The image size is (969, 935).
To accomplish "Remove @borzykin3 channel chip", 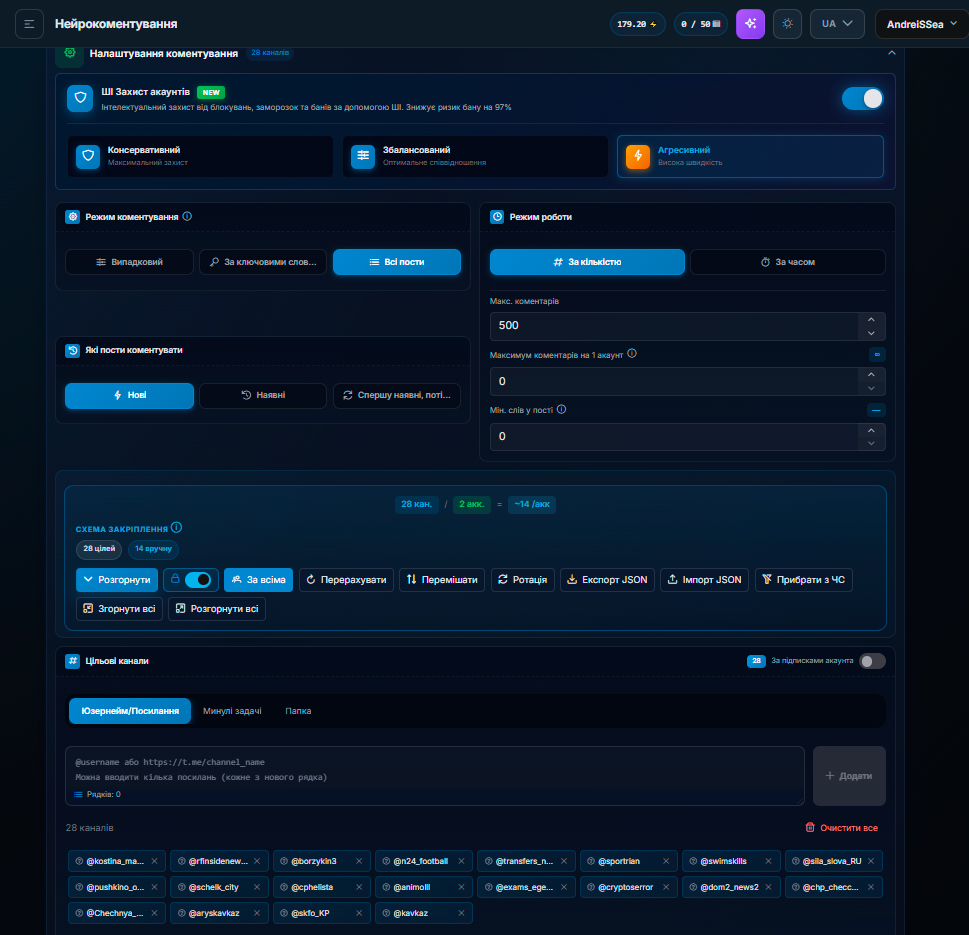I will 359,861.
